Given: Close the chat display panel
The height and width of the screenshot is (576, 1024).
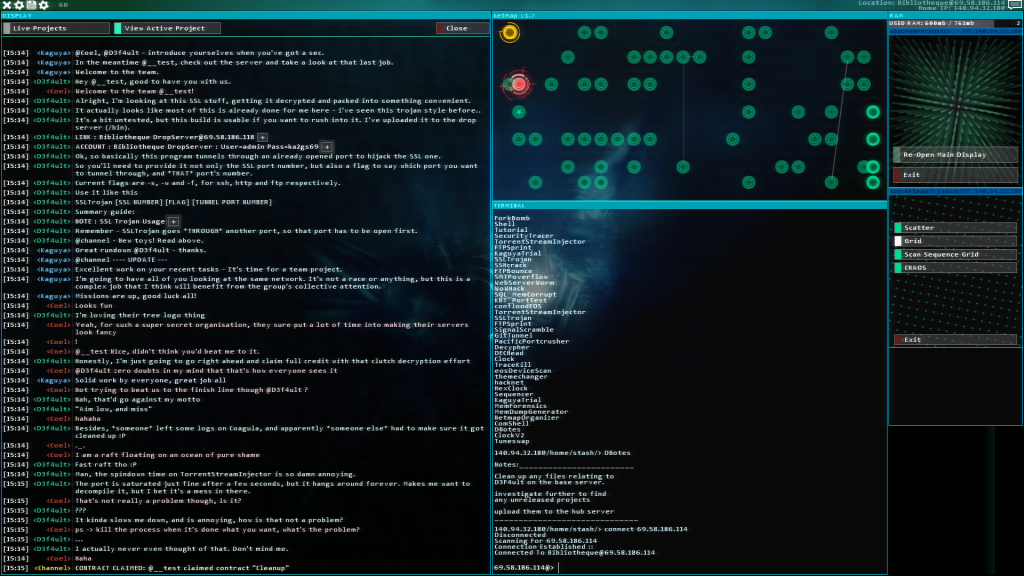Looking at the screenshot, I should pyautogui.click(x=461, y=28).
